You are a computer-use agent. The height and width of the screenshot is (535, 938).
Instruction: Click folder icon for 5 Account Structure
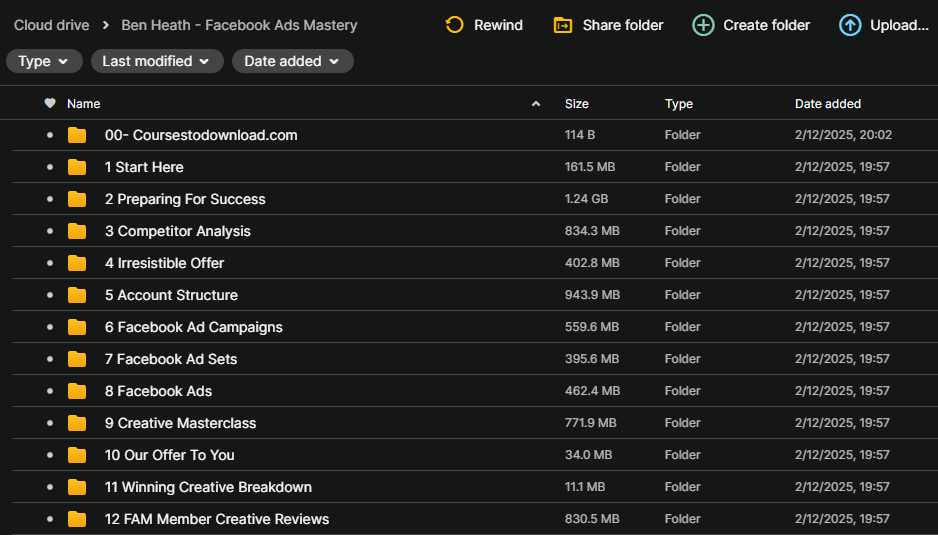[77, 295]
